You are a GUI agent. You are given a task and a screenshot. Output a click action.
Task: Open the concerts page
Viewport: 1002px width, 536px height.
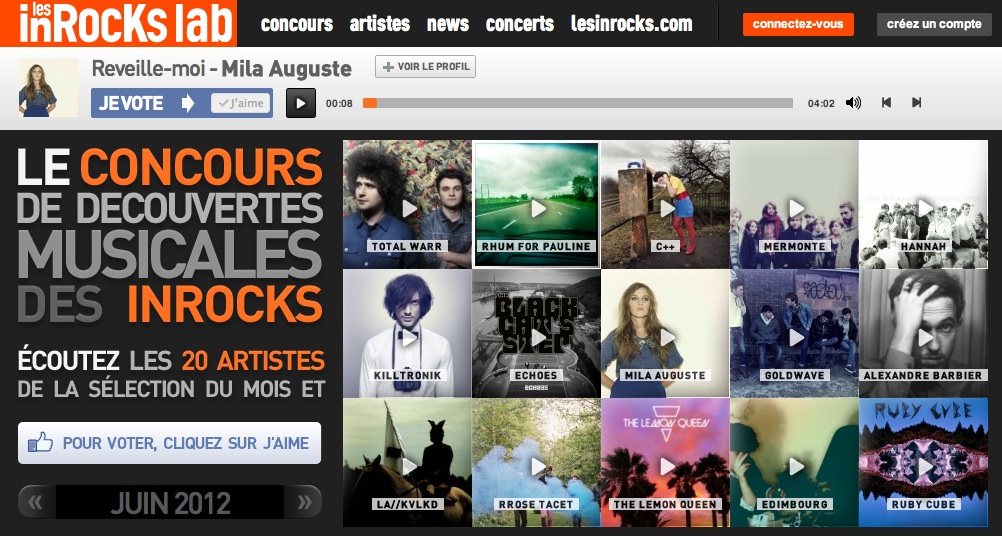pyautogui.click(x=520, y=24)
